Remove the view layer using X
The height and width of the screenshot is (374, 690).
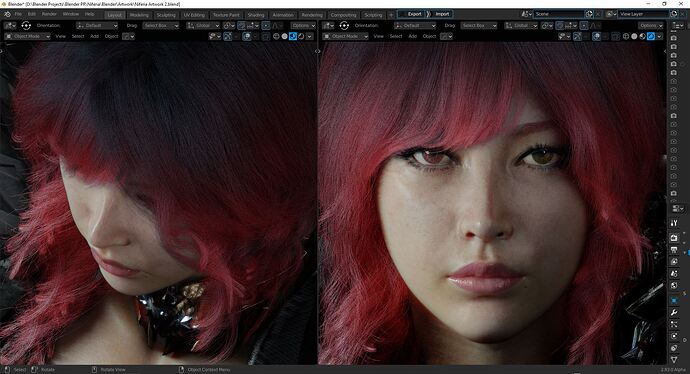[x=682, y=14]
